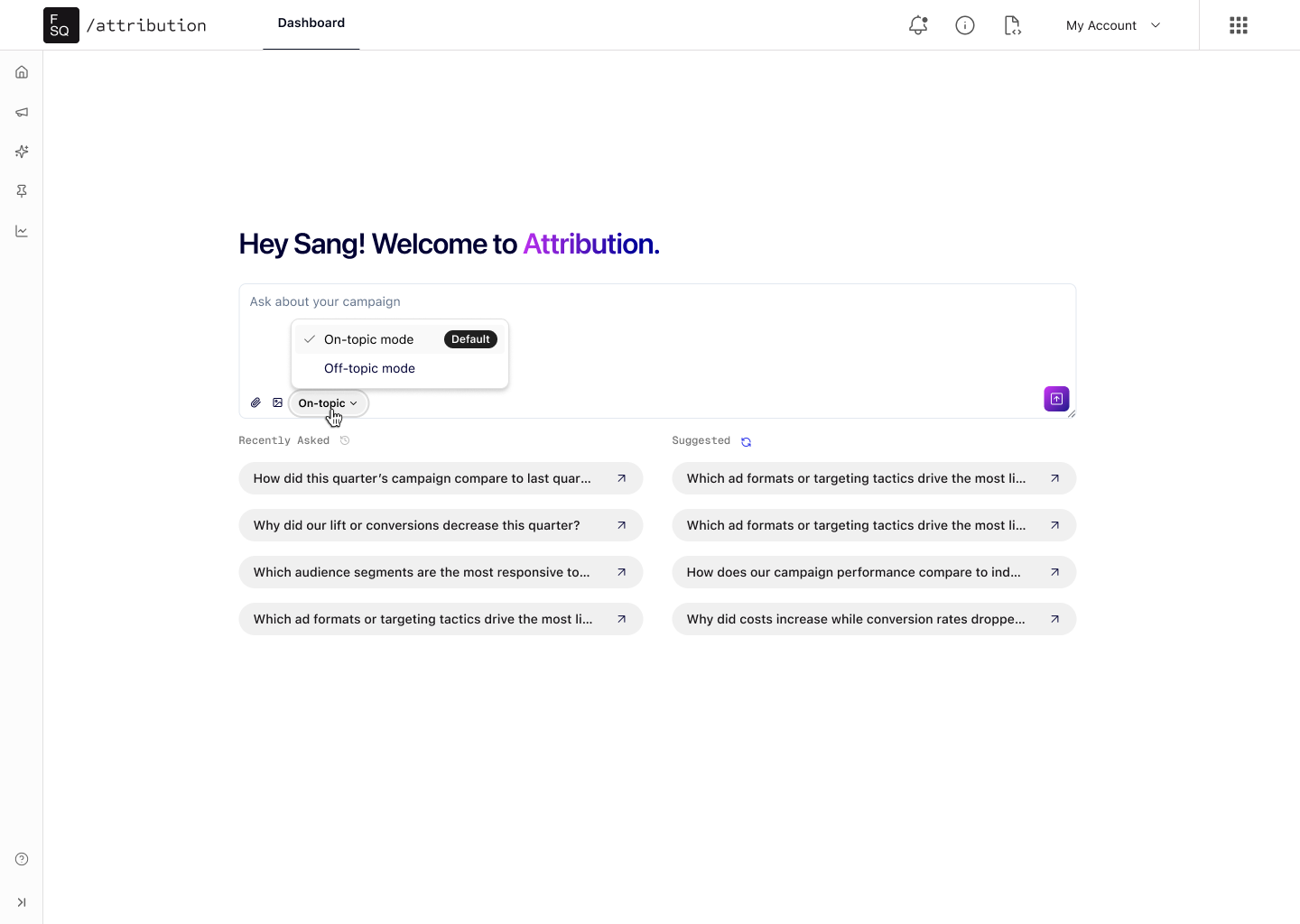1300x924 pixels.
Task: Refresh the Suggested questions list
Action: click(746, 441)
